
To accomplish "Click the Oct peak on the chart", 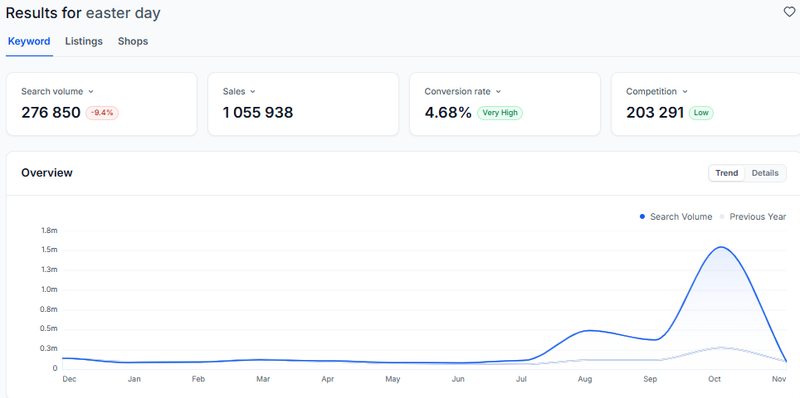I will click(721, 247).
